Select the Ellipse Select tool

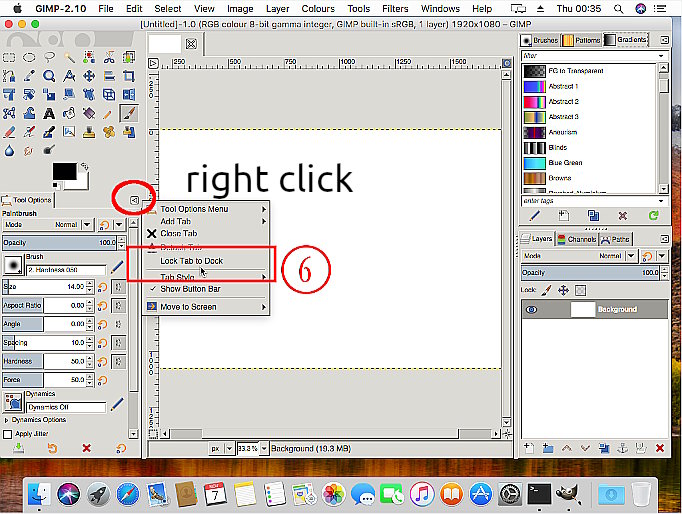(29, 57)
